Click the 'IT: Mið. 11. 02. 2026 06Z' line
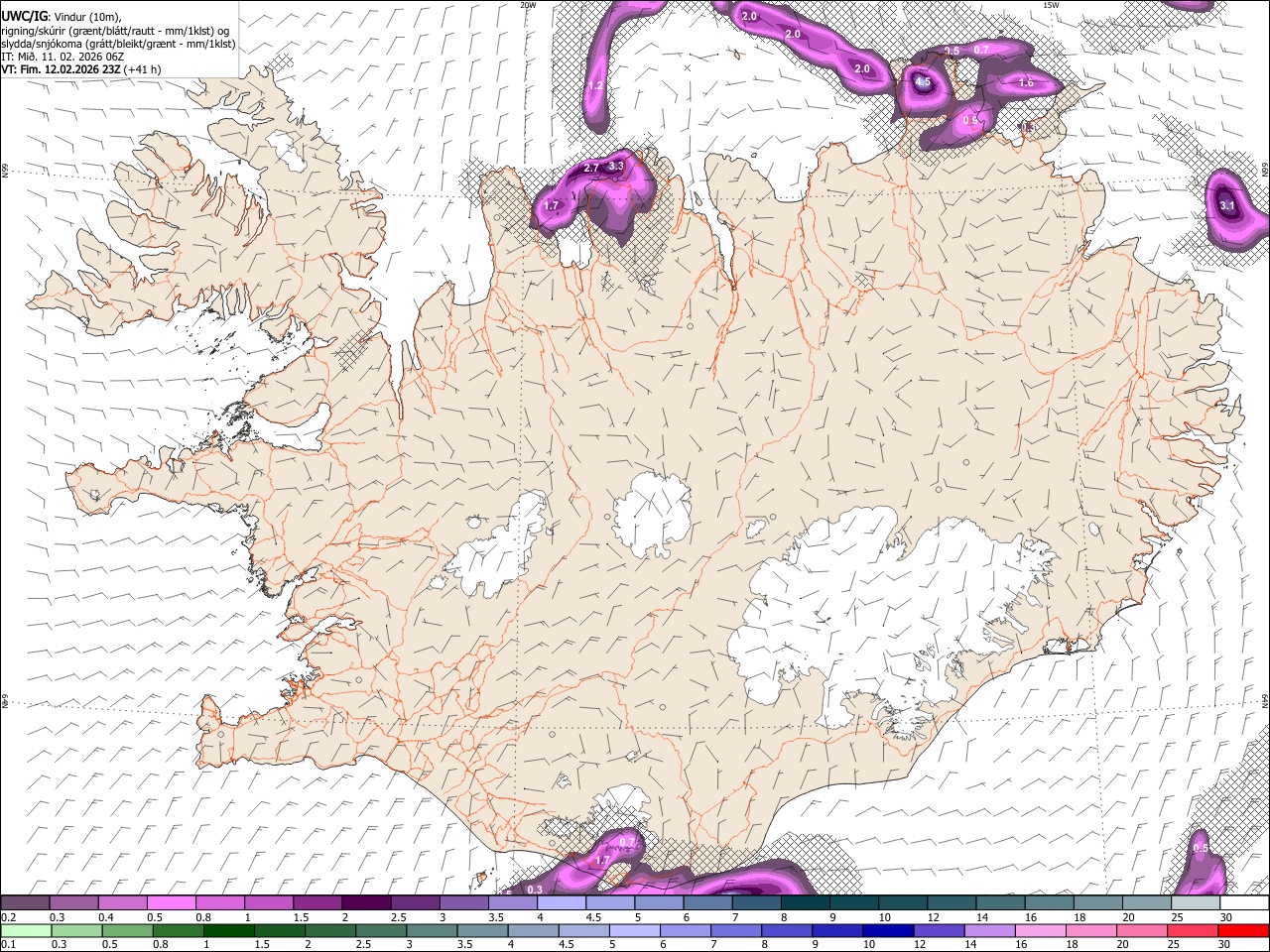 [x=63, y=57]
